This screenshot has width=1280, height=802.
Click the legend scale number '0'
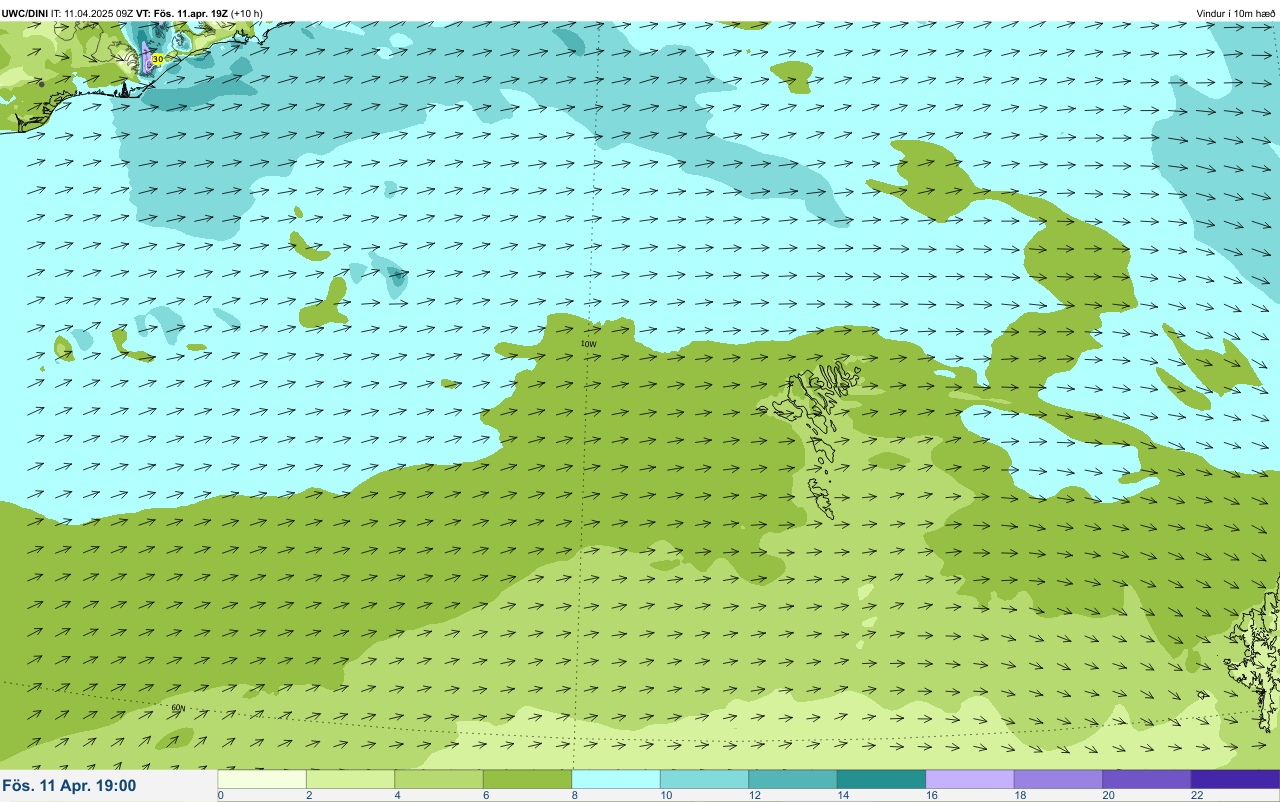(x=220, y=795)
